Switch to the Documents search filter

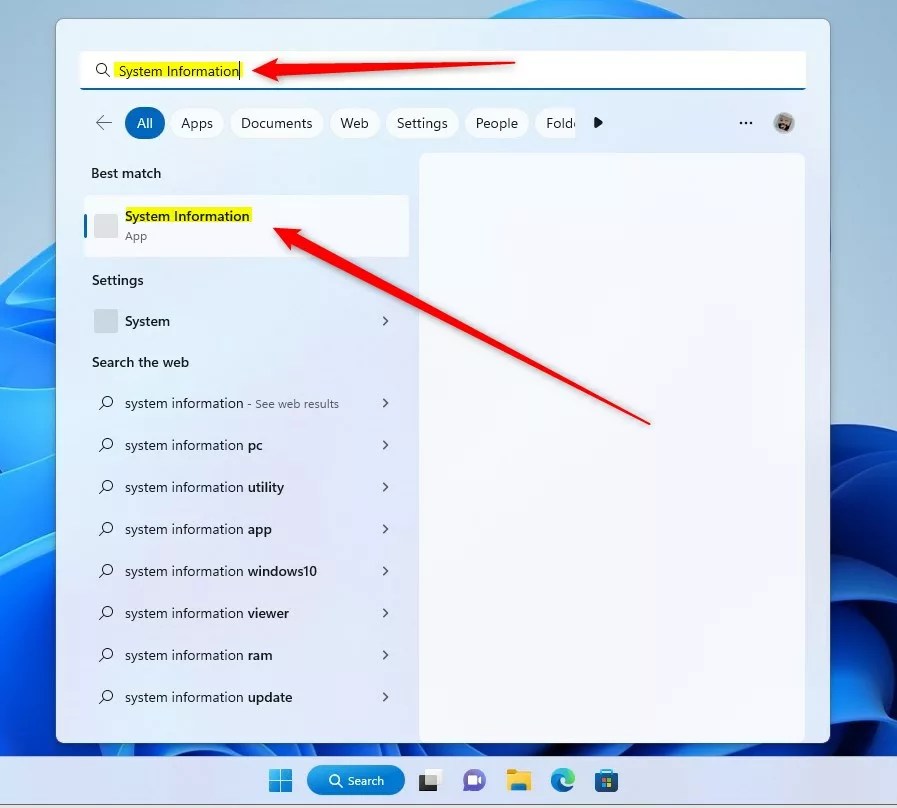[x=276, y=122]
